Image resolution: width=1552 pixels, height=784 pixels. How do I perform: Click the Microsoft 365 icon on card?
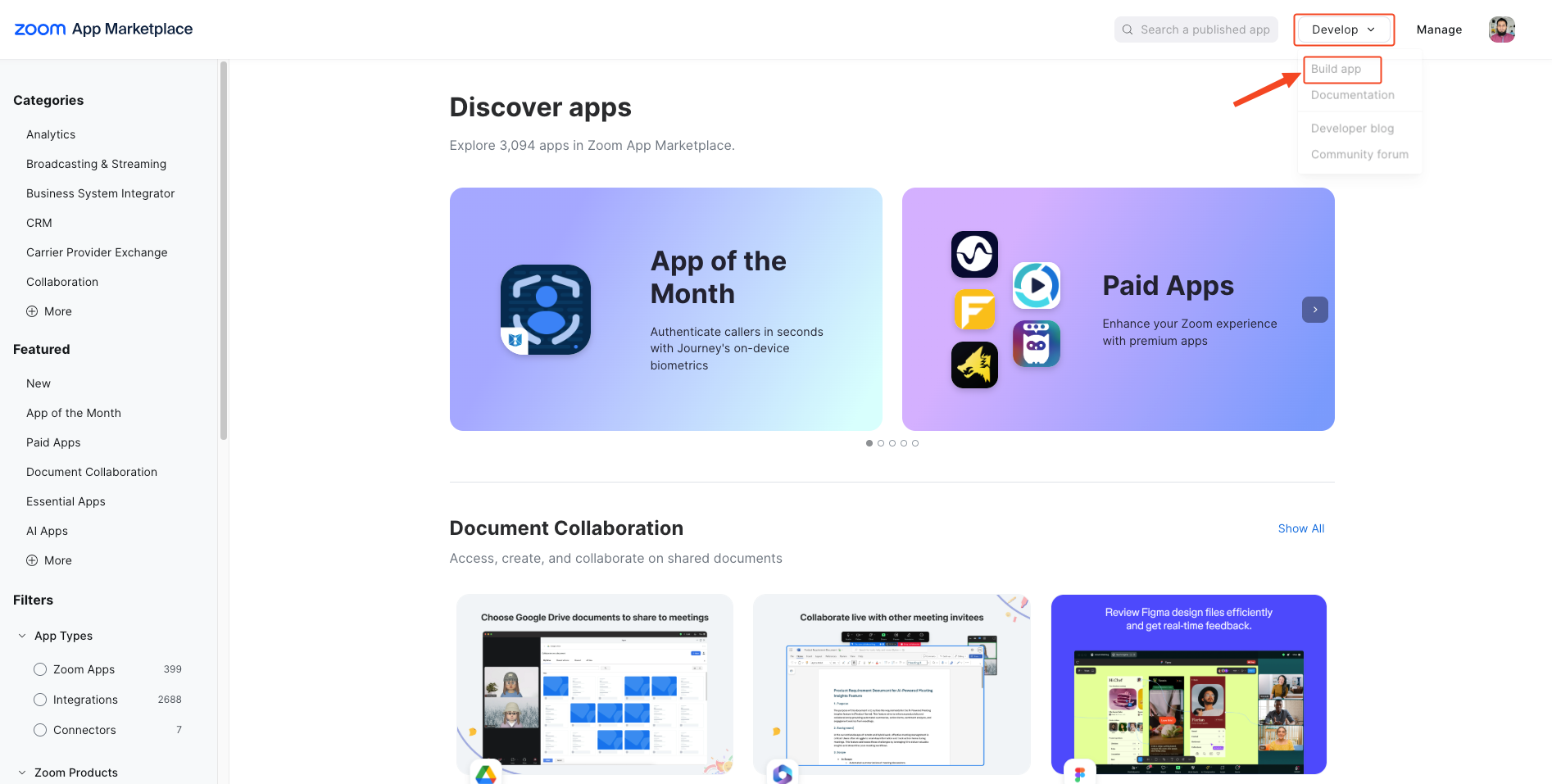tap(783, 773)
